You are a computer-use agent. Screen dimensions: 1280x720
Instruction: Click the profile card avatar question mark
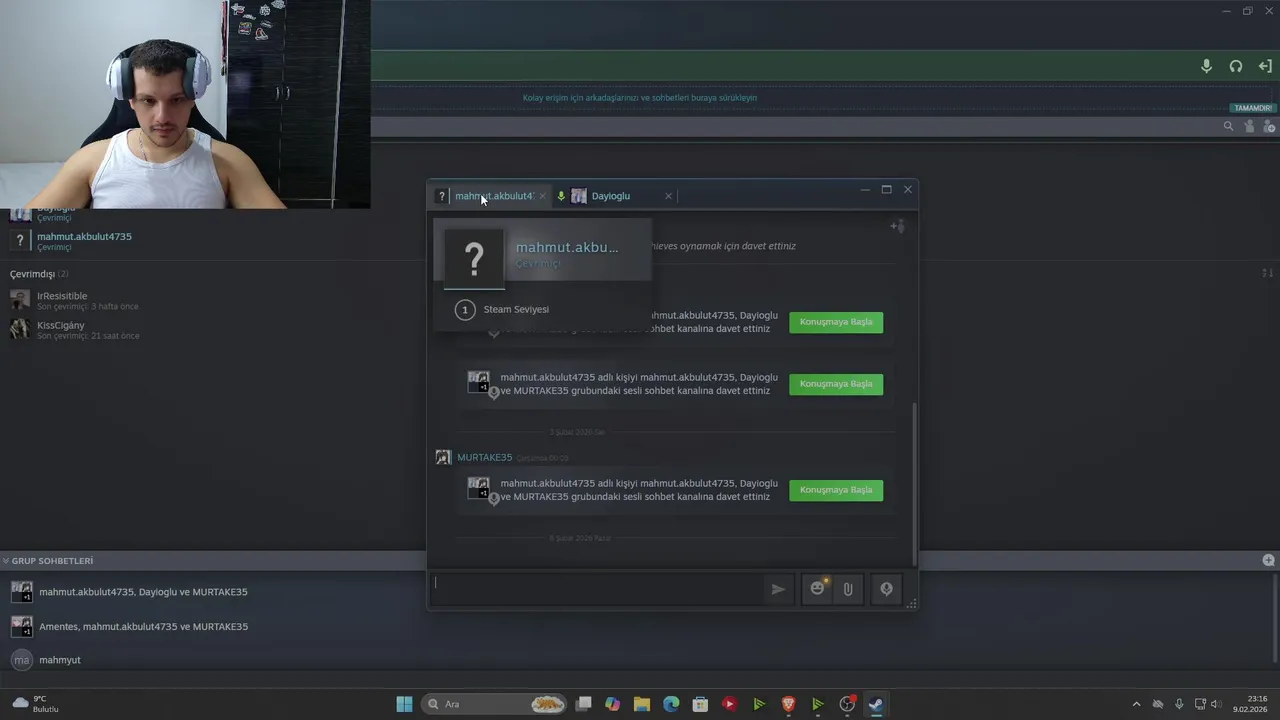(474, 258)
